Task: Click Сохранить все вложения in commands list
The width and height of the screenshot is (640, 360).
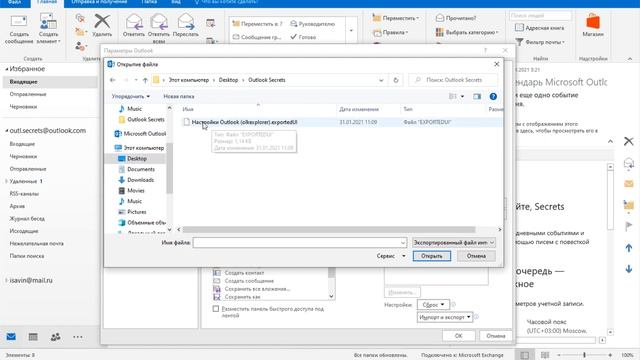Action: [257, 289]
